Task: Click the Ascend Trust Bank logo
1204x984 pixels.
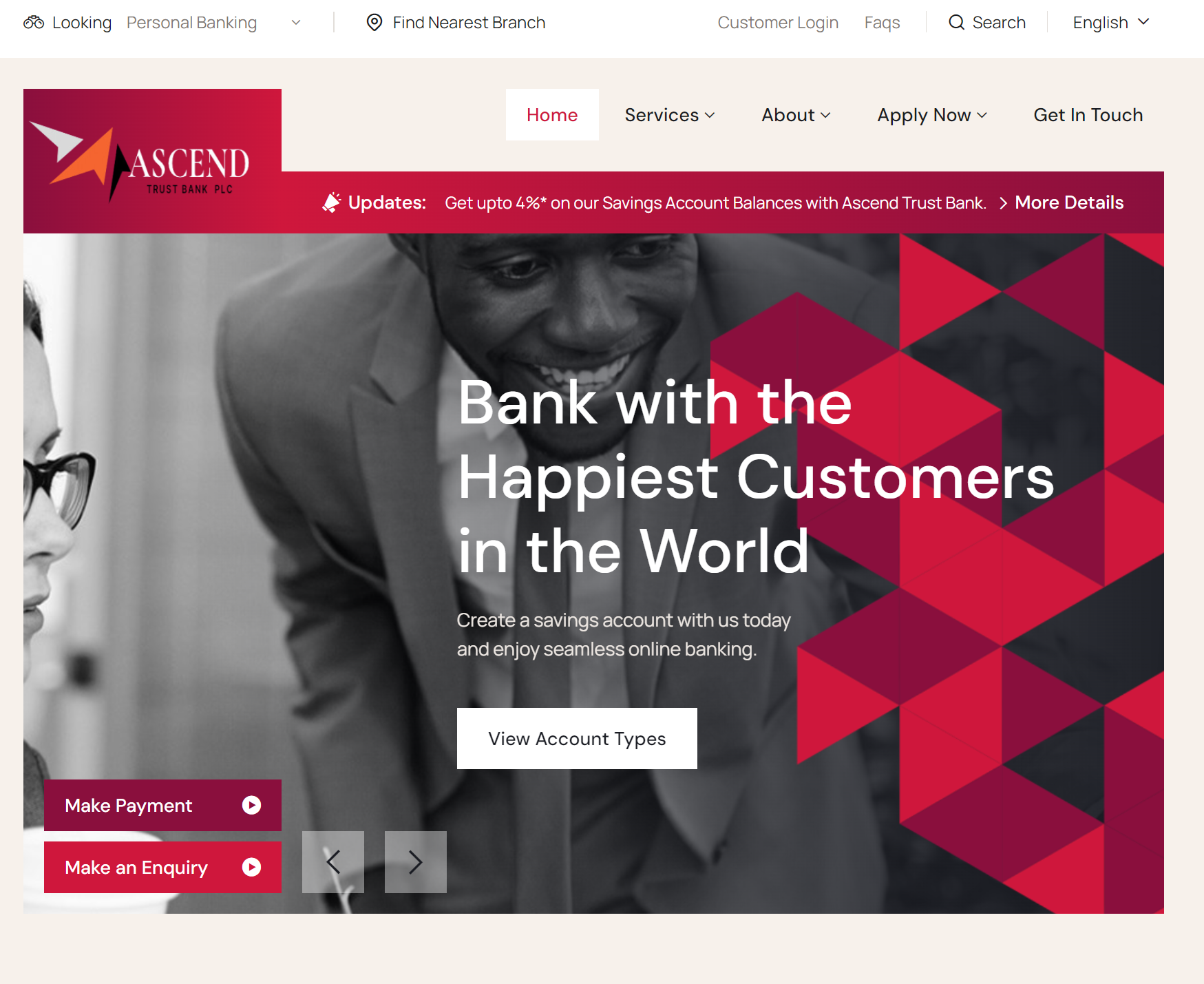Action: [152, 161]
